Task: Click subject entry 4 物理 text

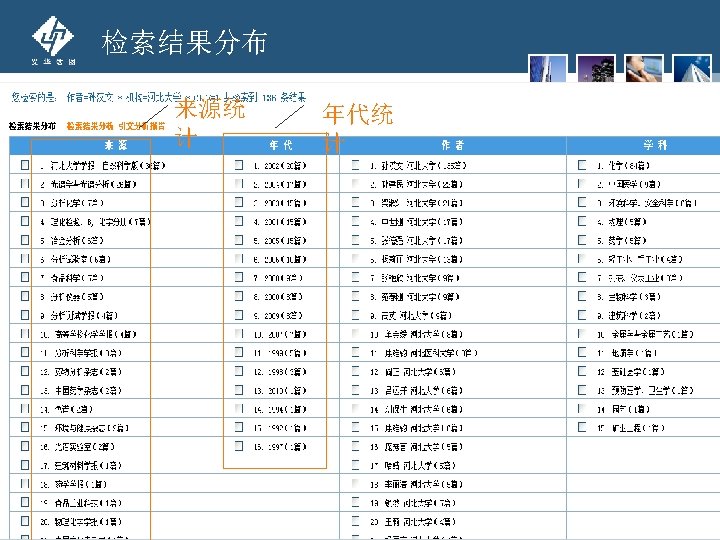Action: point(627,222)
